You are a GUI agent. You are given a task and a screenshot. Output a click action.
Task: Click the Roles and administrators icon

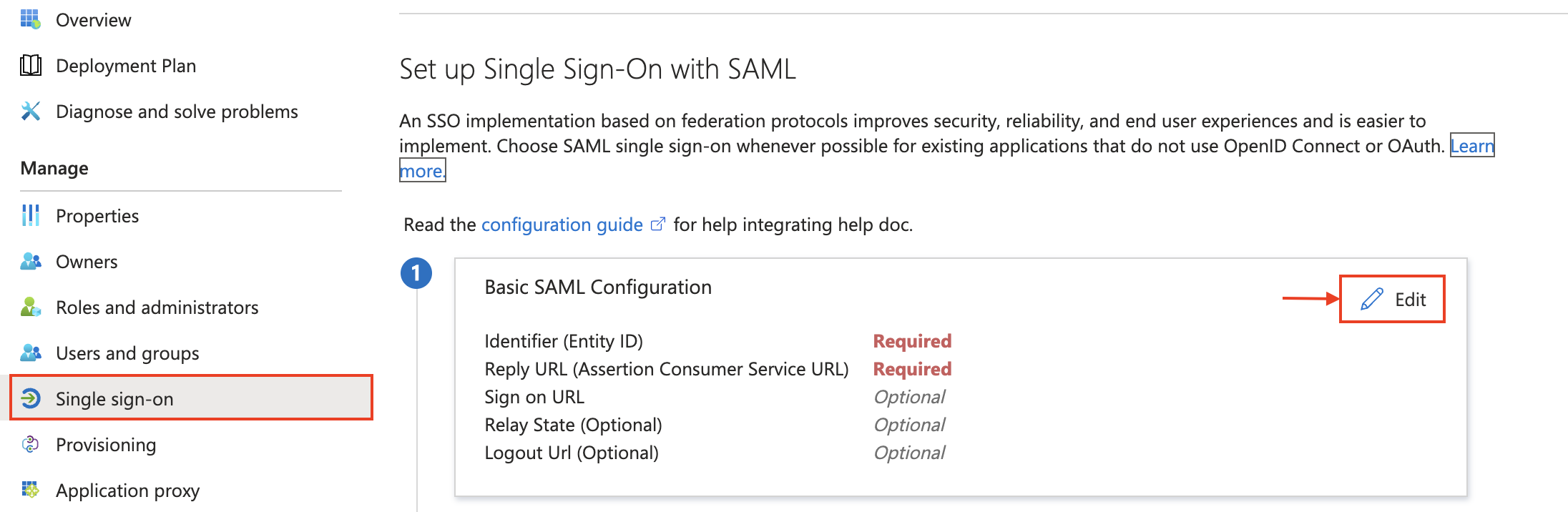pos(31,307)
